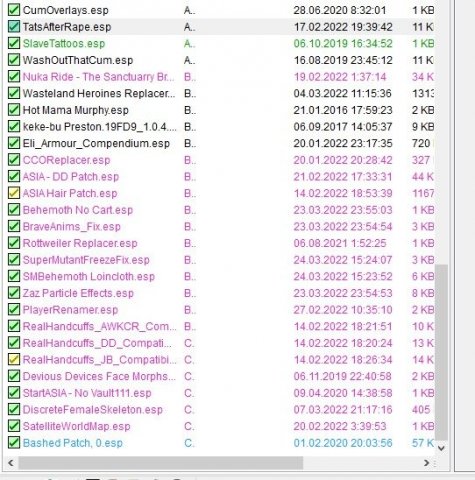
Task: Click the vertical scrollbar down arrow
Action: [x=441, y=448]
